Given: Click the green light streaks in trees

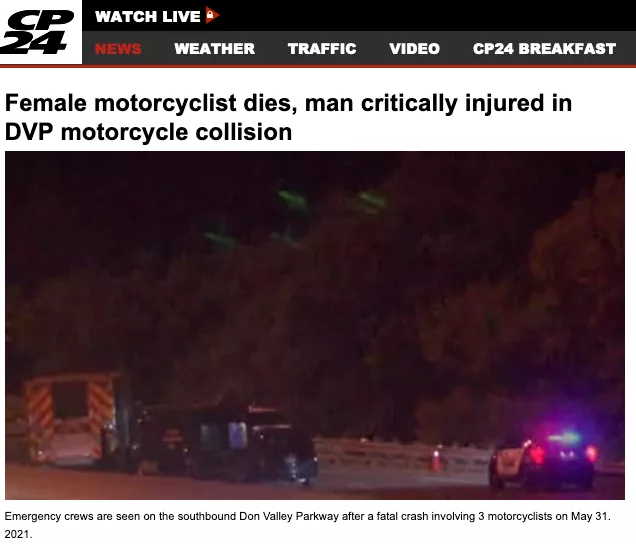Looking at the screenshot, I should (x=296, y=219).
